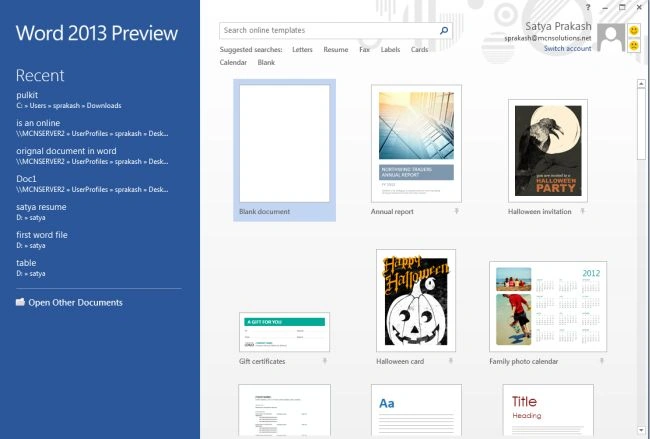
Task: Click the sad smiley feedback icon
Action: [x=633, y=45]
